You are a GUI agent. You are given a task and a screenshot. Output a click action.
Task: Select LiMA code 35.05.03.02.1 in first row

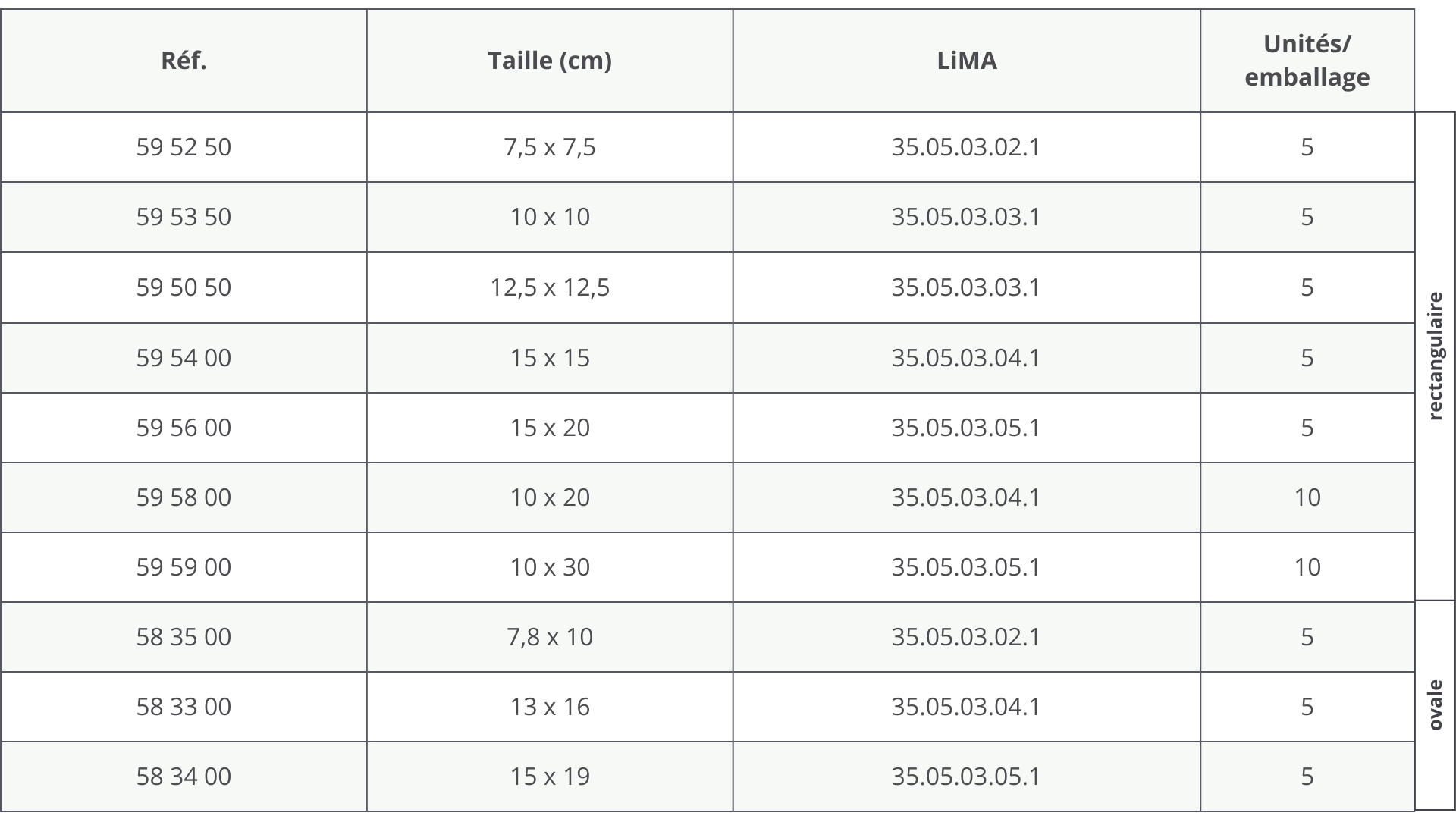point(966,147)
